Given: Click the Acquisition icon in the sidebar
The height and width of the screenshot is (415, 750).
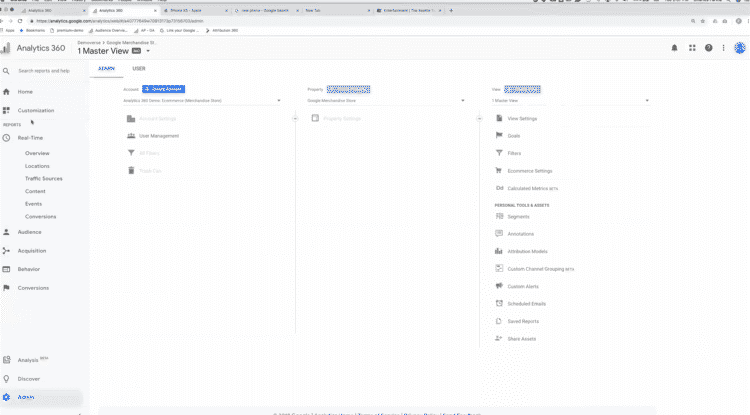Looking at the screenshot, I should [x=6, y=251].
